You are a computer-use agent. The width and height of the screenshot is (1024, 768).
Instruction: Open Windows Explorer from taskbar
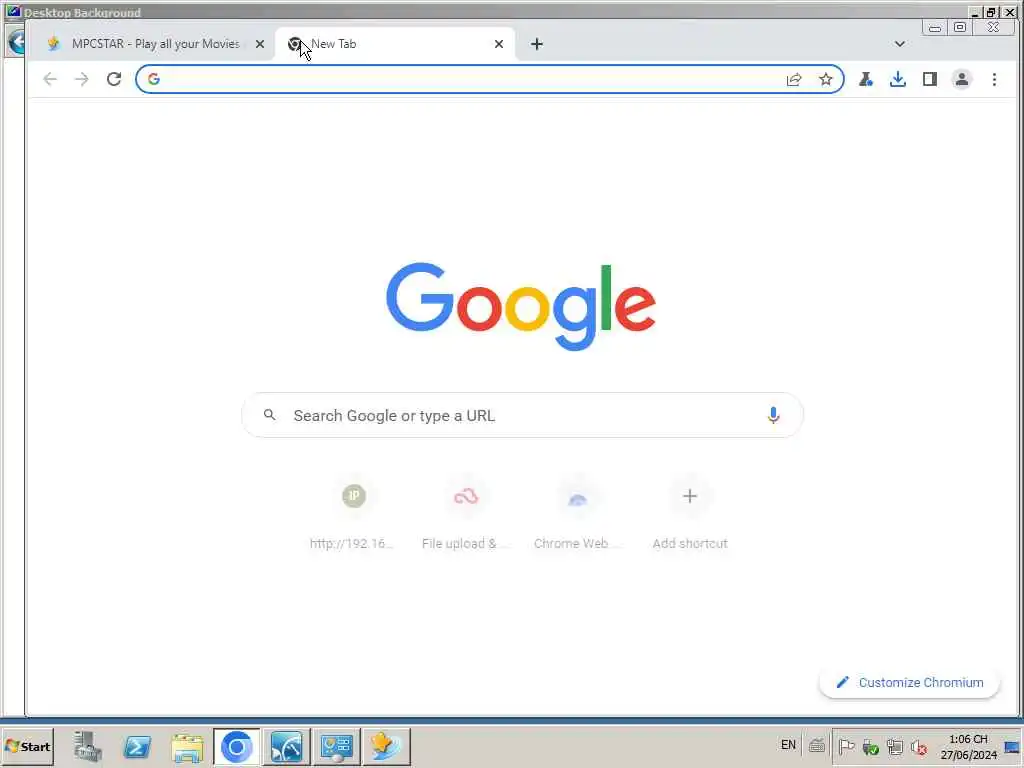tap(187, 746)
